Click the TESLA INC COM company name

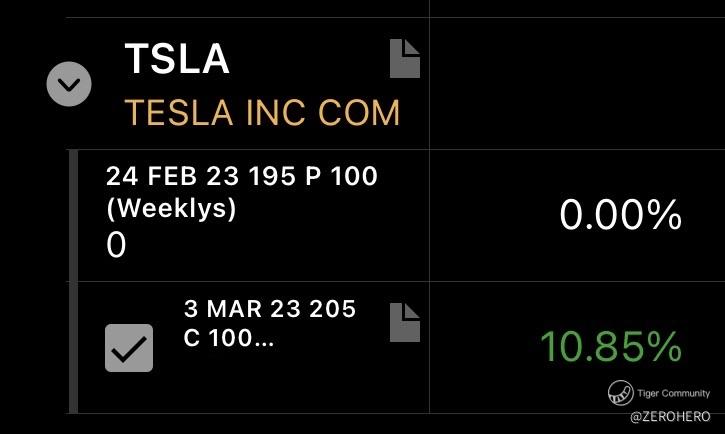point(262,112)
